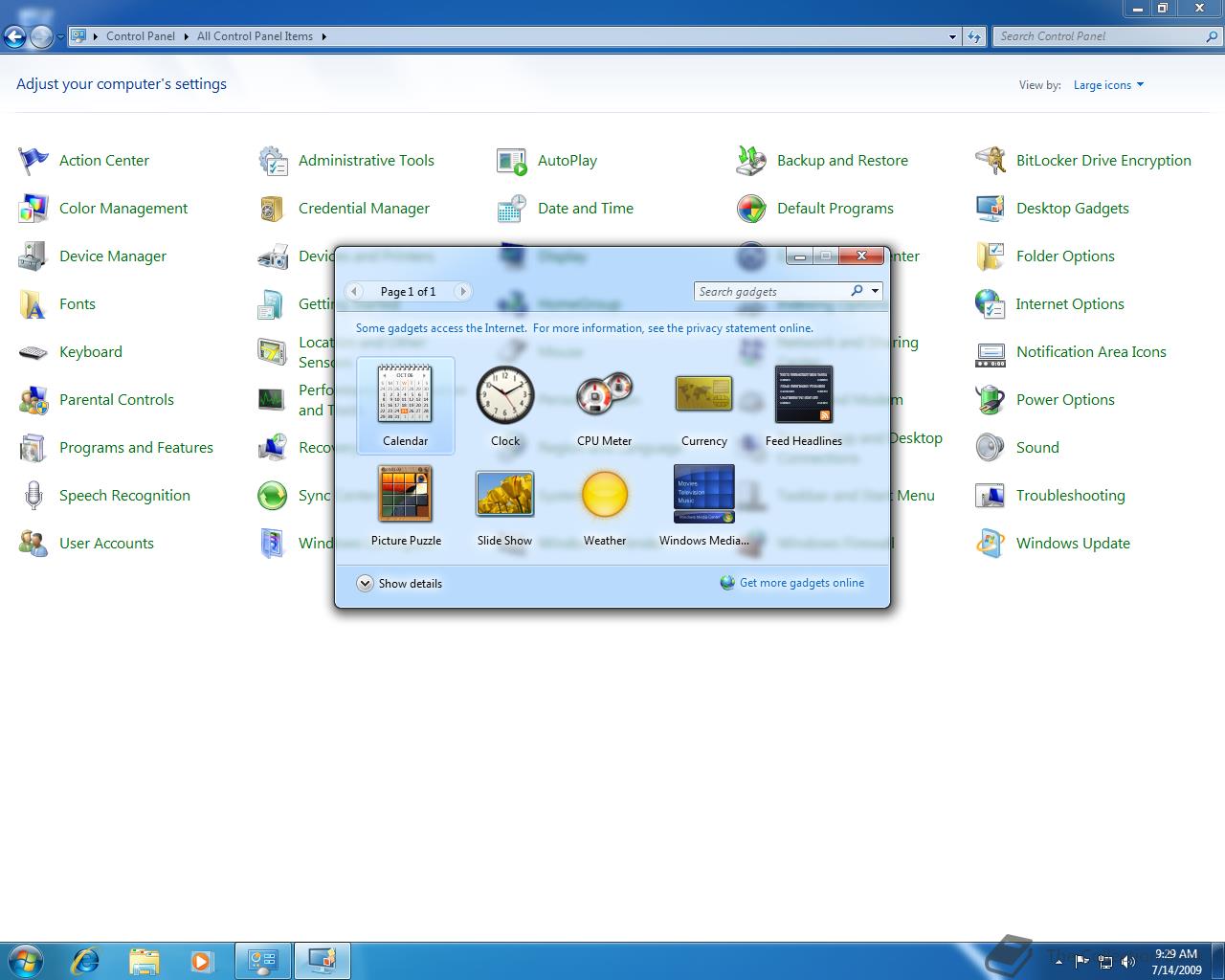Open the Search gadgets dropdown arrow

pyautogui.click(x=875, y=291)
